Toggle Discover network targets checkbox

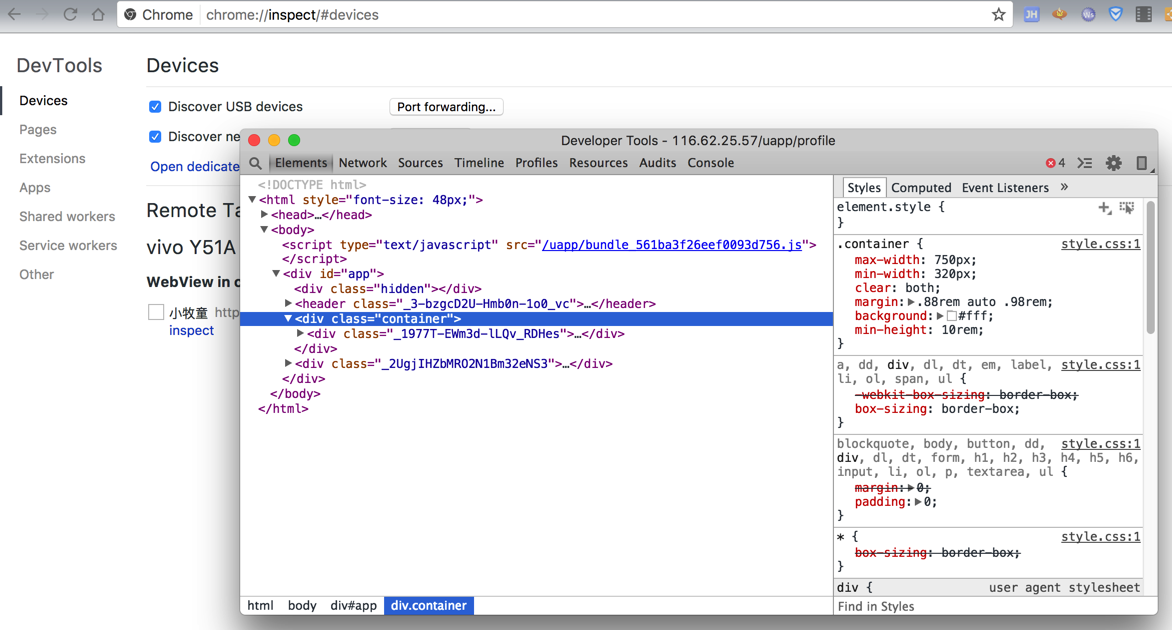pyautogui.click(x=155, y=137)
